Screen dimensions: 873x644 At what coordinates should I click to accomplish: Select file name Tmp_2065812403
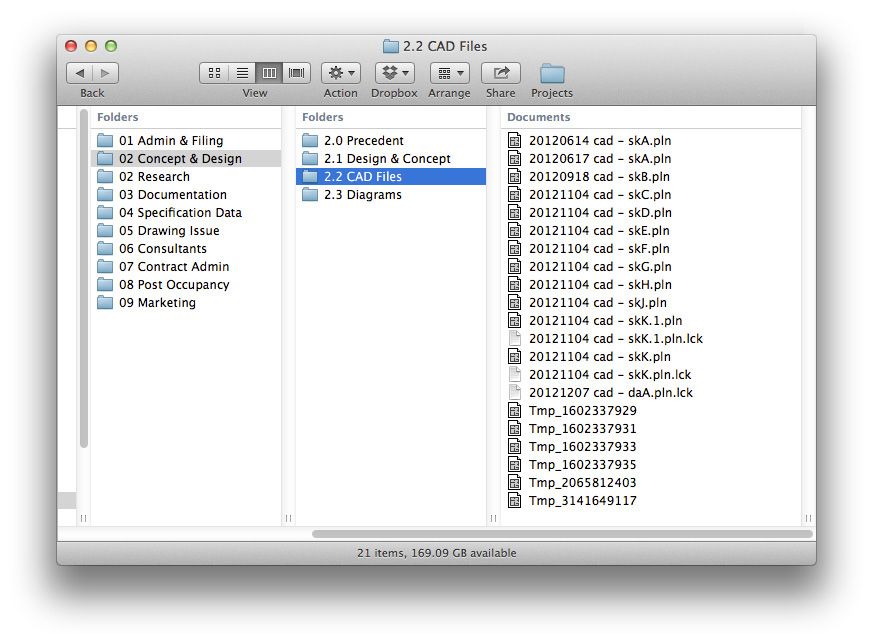[x=582, y=483]
